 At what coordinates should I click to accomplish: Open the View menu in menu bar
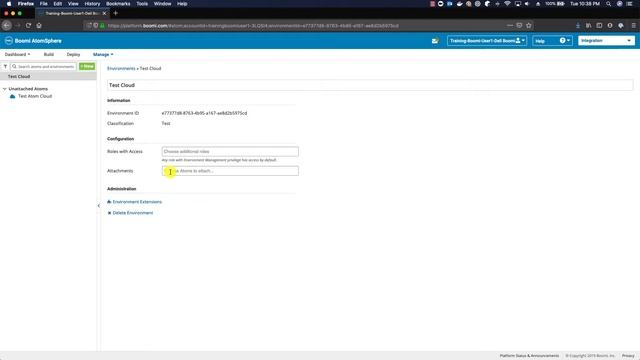coord(73,4)
